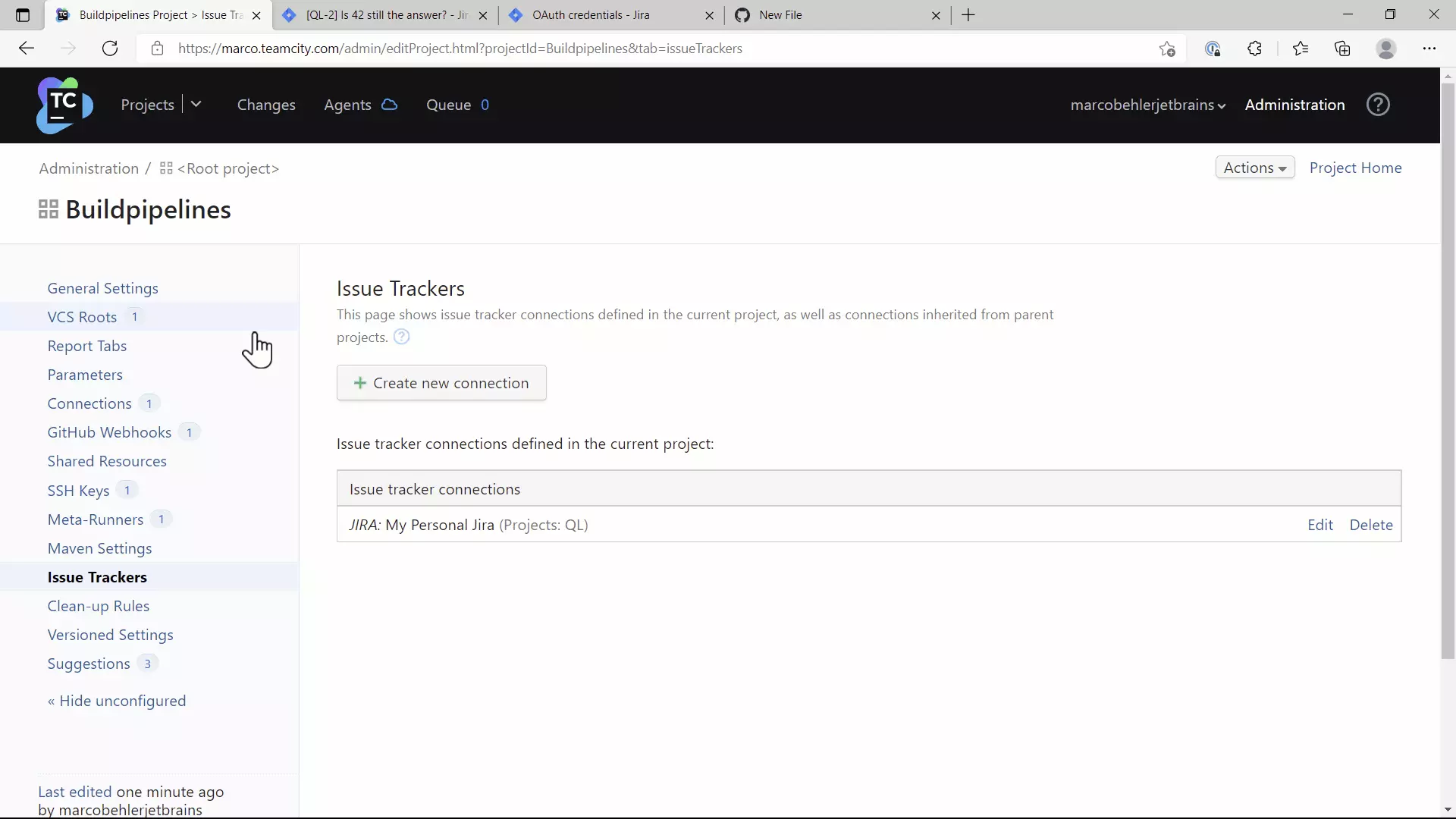Select Versioned Settings in sidebar
This screenshot has width=1456, height=819.
[110, 635]
